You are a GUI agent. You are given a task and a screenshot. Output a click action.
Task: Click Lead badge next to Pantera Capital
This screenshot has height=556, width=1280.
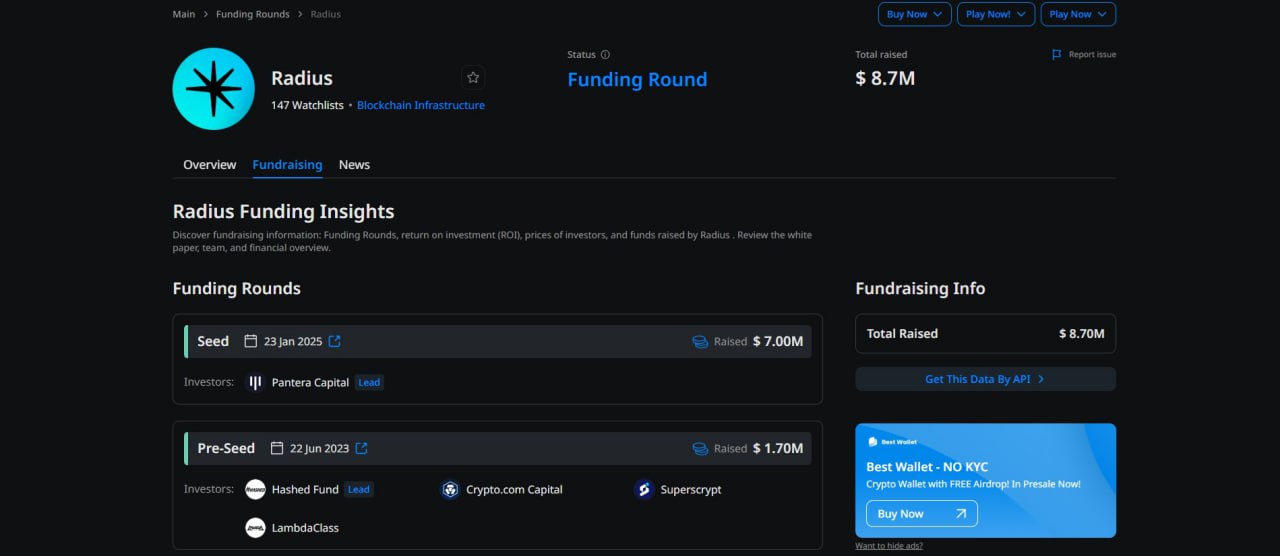click(369, 382)
